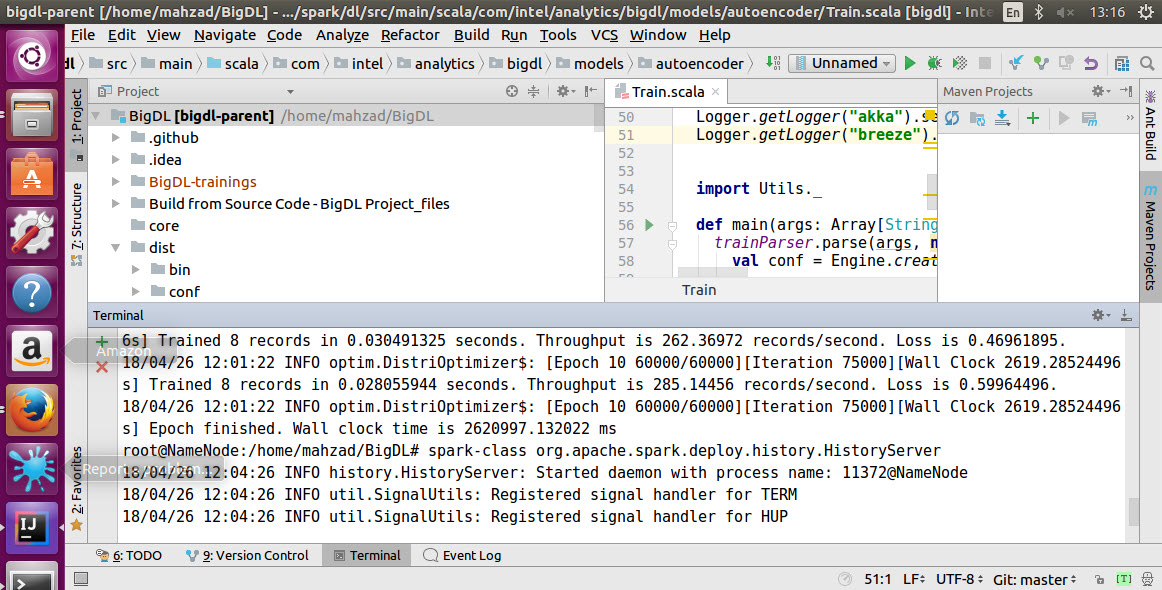Click the IntelliJ IDEA icon in the dock
Screen dimensions: 1162x590
pyautogui.click(x=31, y=528)
